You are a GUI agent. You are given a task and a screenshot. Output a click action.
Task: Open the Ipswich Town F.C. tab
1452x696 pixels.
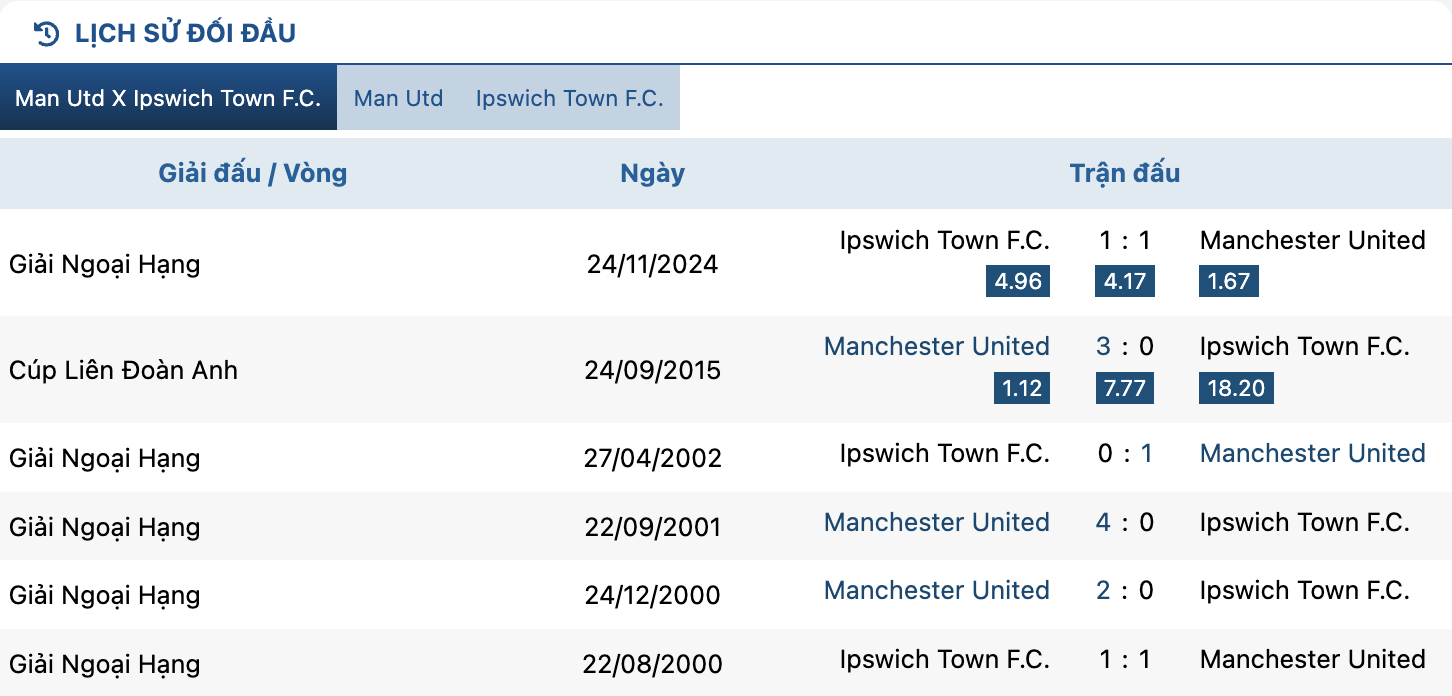pyautogui.click(x=570, y=98)
